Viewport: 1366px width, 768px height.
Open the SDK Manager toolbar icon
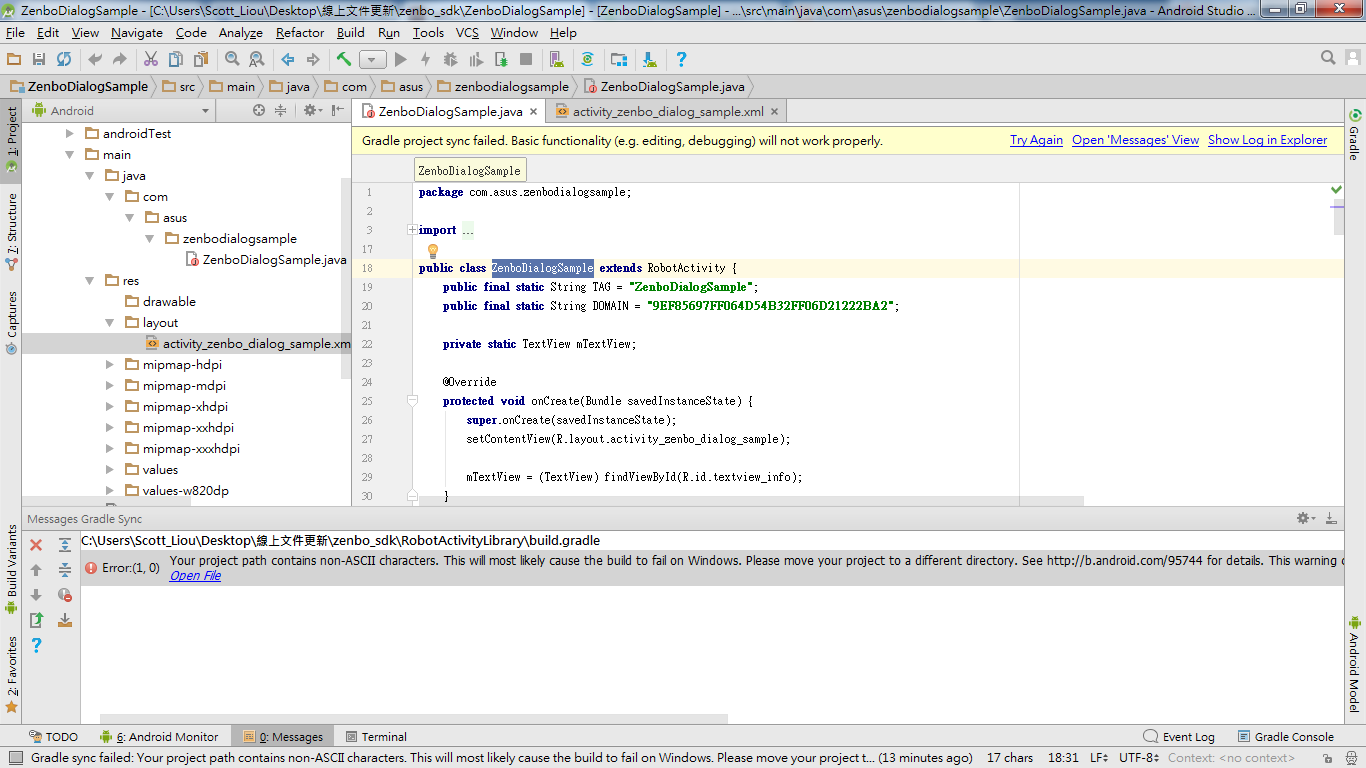click(x=650, y=59)
